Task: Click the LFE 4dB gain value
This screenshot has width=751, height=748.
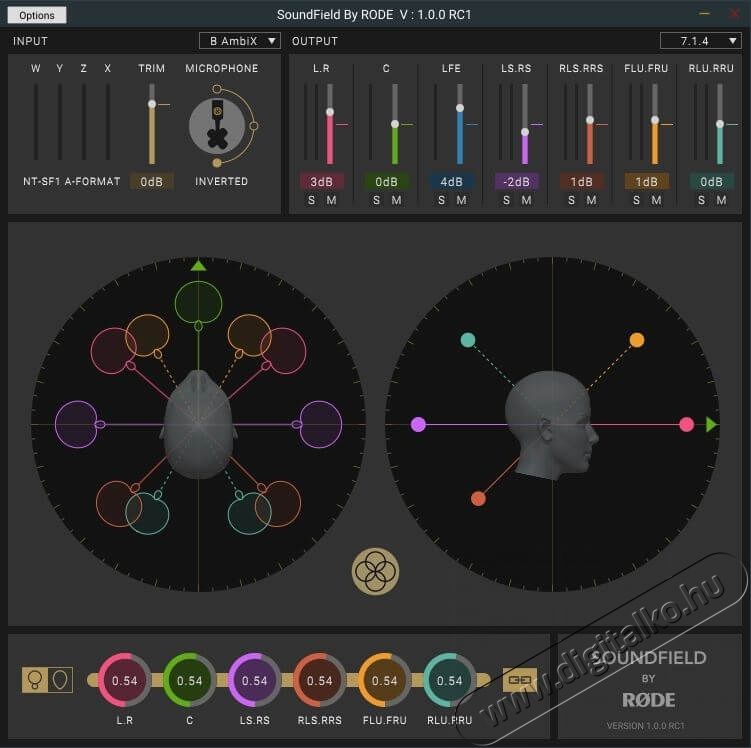Action: click(x=452, y=181)
